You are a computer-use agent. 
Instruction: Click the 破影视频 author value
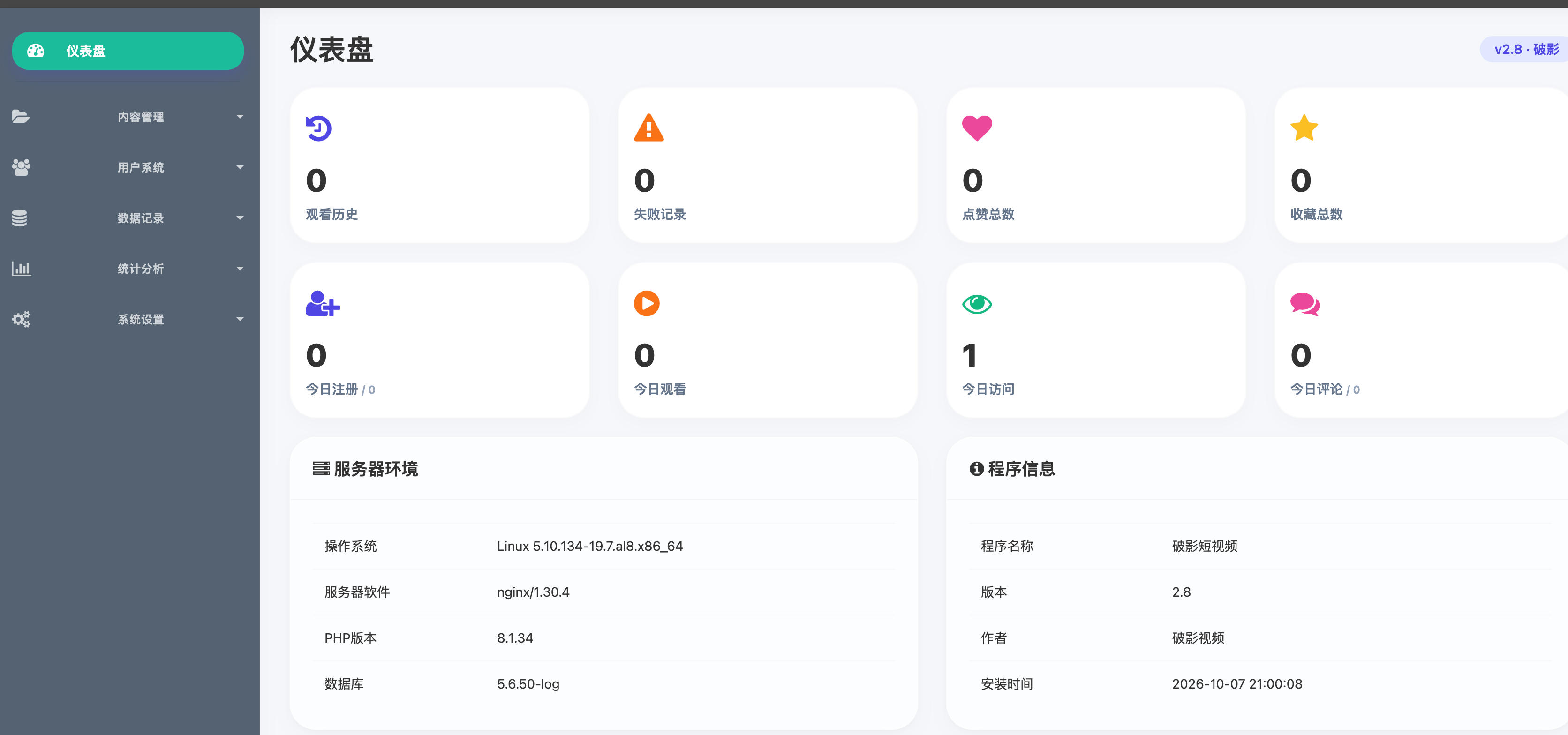(1198, 637)
